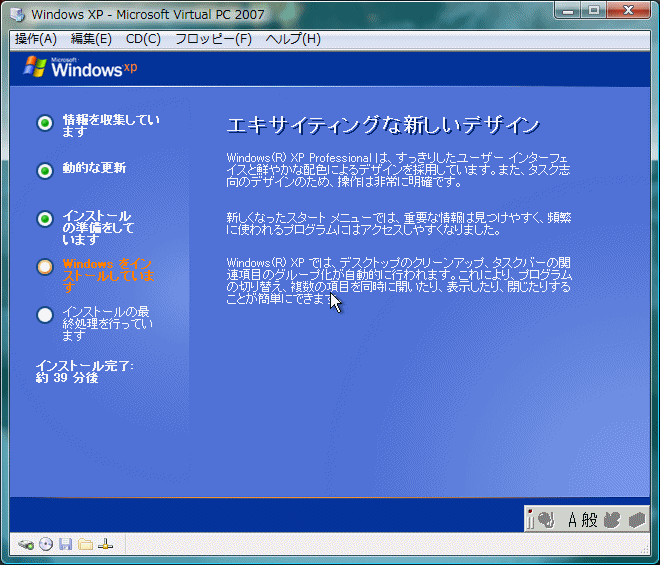Click the orange Windows をインストールしています step indicator

(x=45, y=267)
